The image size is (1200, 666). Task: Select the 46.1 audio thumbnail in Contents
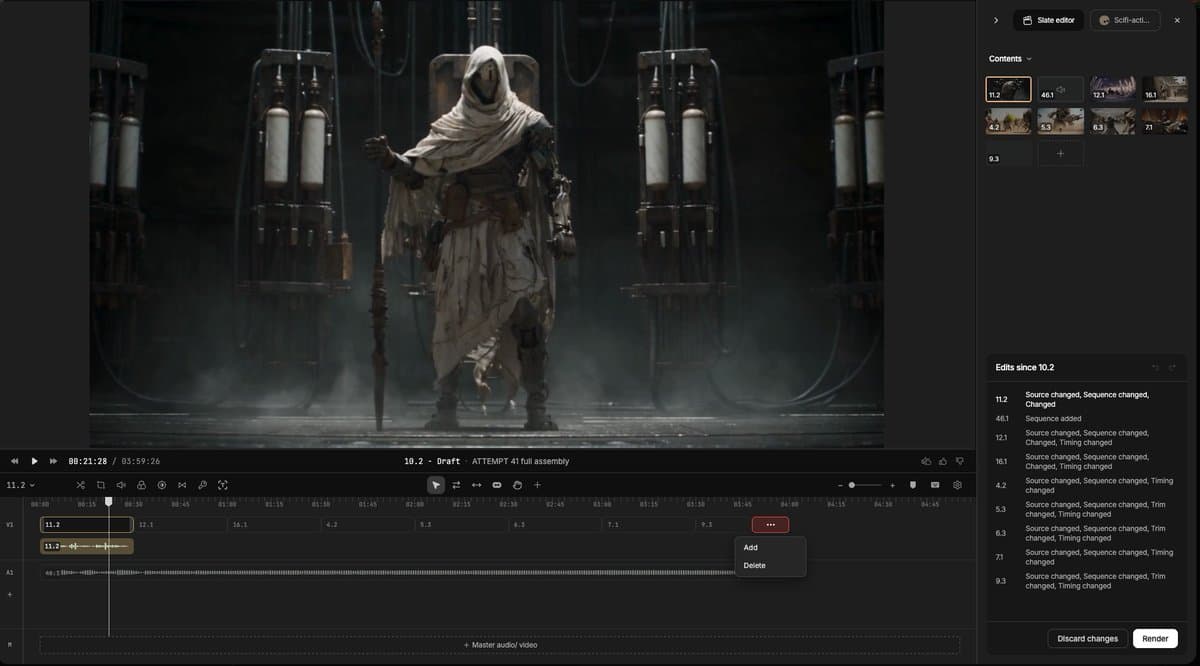click(1060, 89)
